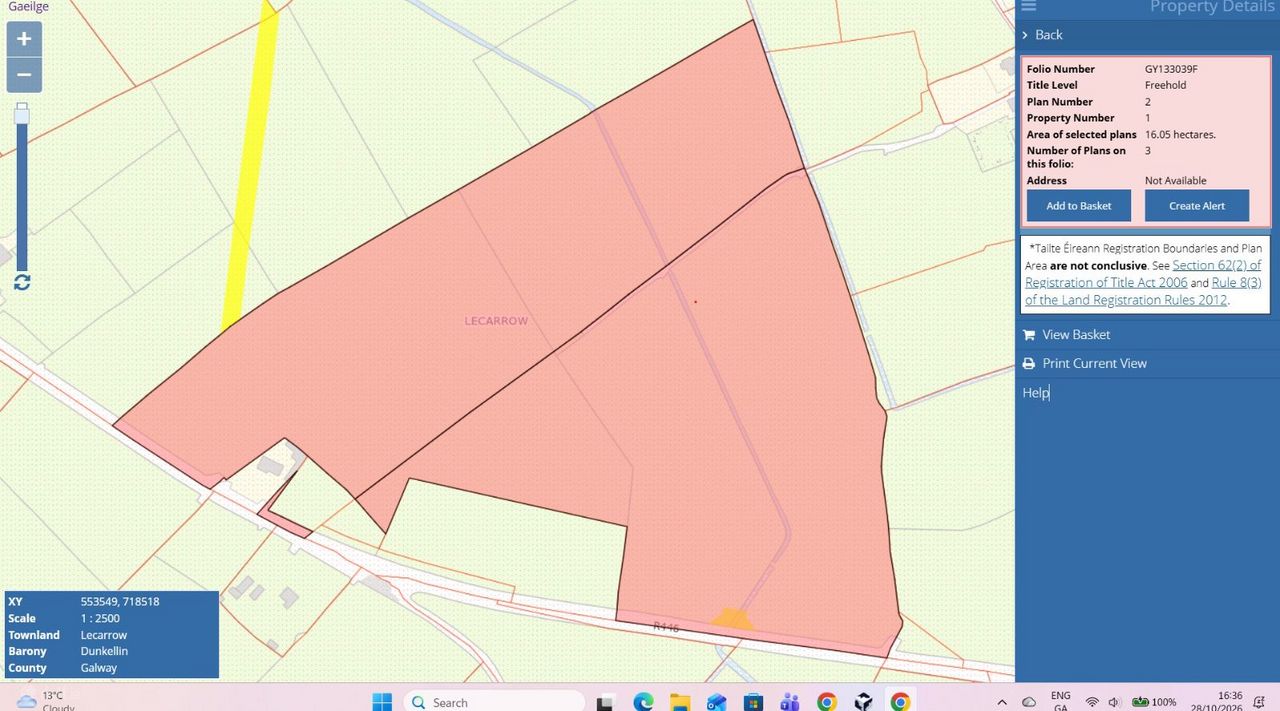The height and width of the screenshot is (711, 1280).
Task: Open the Task View icon on the taskbar
Action: click(x=607, y=702)
